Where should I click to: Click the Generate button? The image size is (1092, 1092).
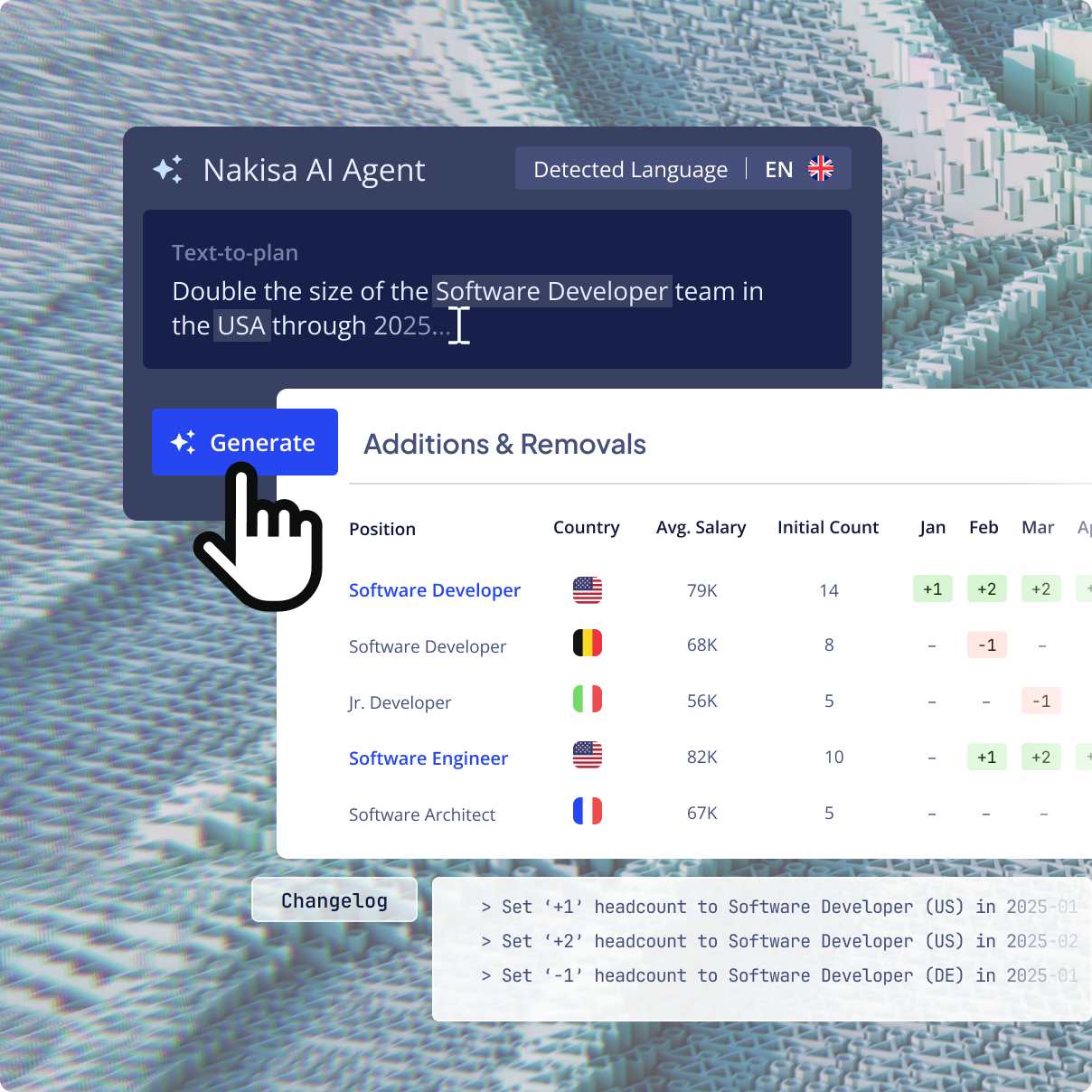245,442
